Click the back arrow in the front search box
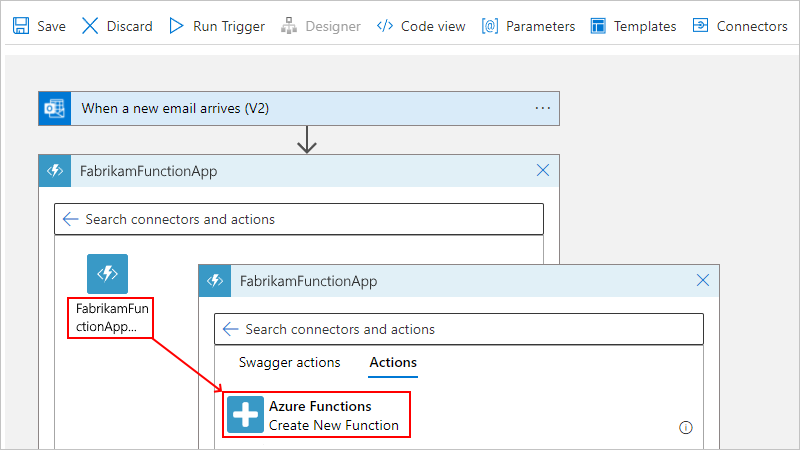This screenshot has height=450, width=800. click(230, 329)
